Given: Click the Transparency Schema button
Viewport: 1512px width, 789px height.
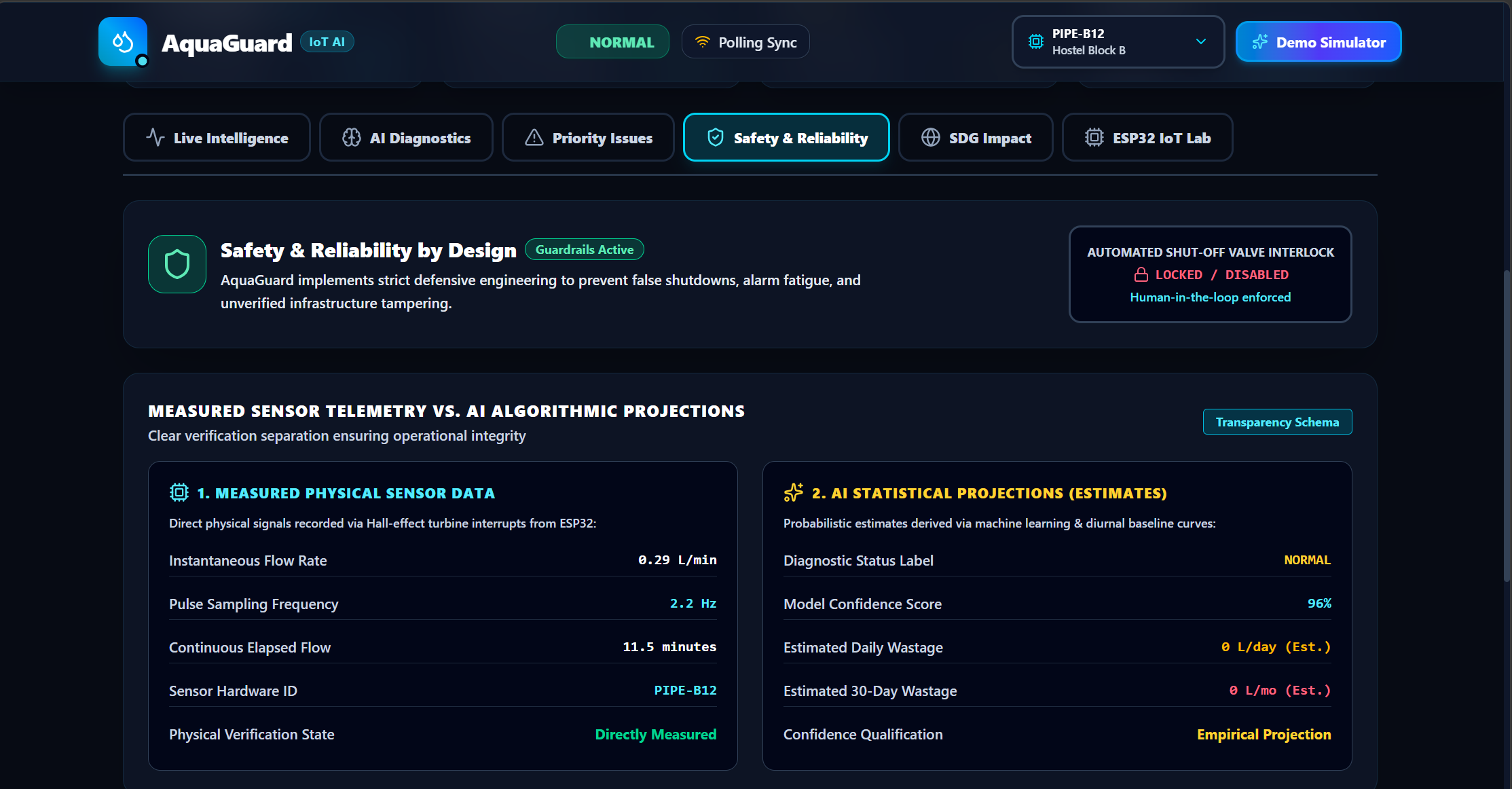Looking at the screenshot, I should (1277, 422).
